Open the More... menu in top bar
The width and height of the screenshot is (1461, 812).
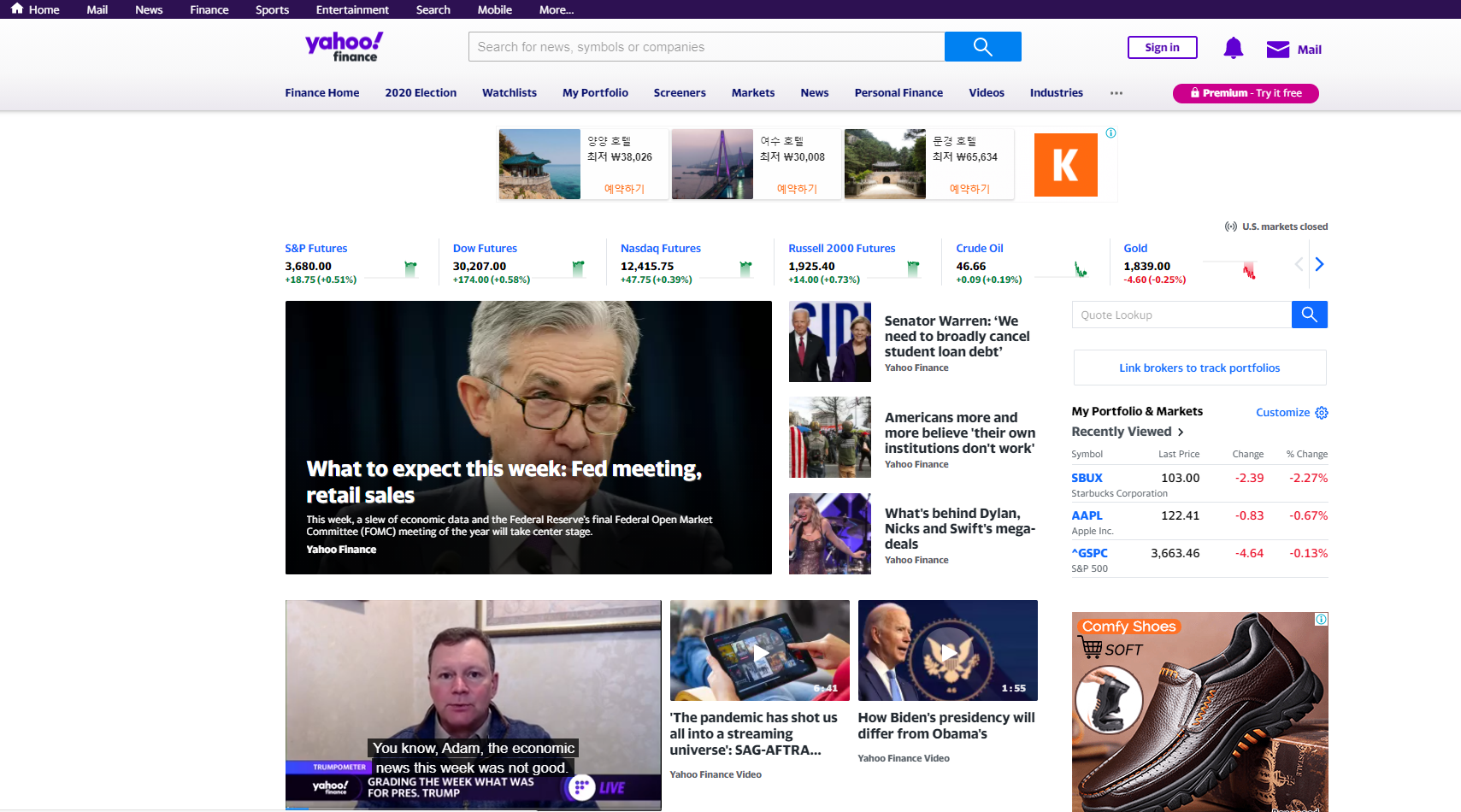pyautogui.click(x=557, y=9)
